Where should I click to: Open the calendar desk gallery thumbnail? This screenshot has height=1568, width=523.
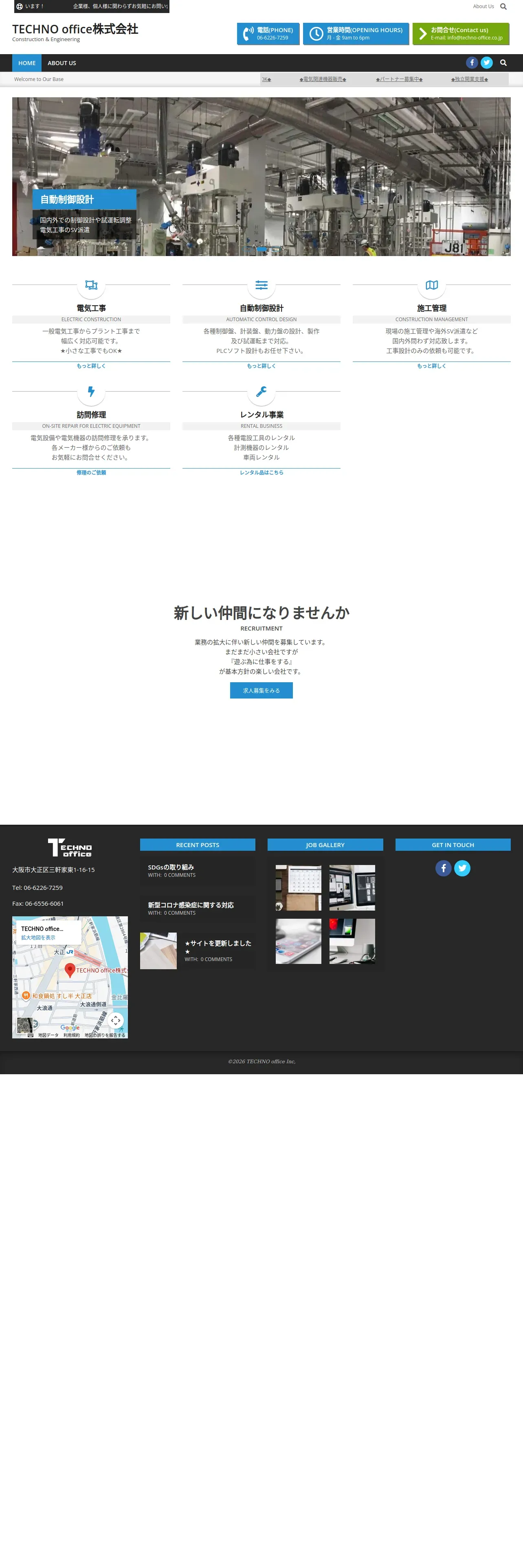pyautogui.click(x=298, y=887)
